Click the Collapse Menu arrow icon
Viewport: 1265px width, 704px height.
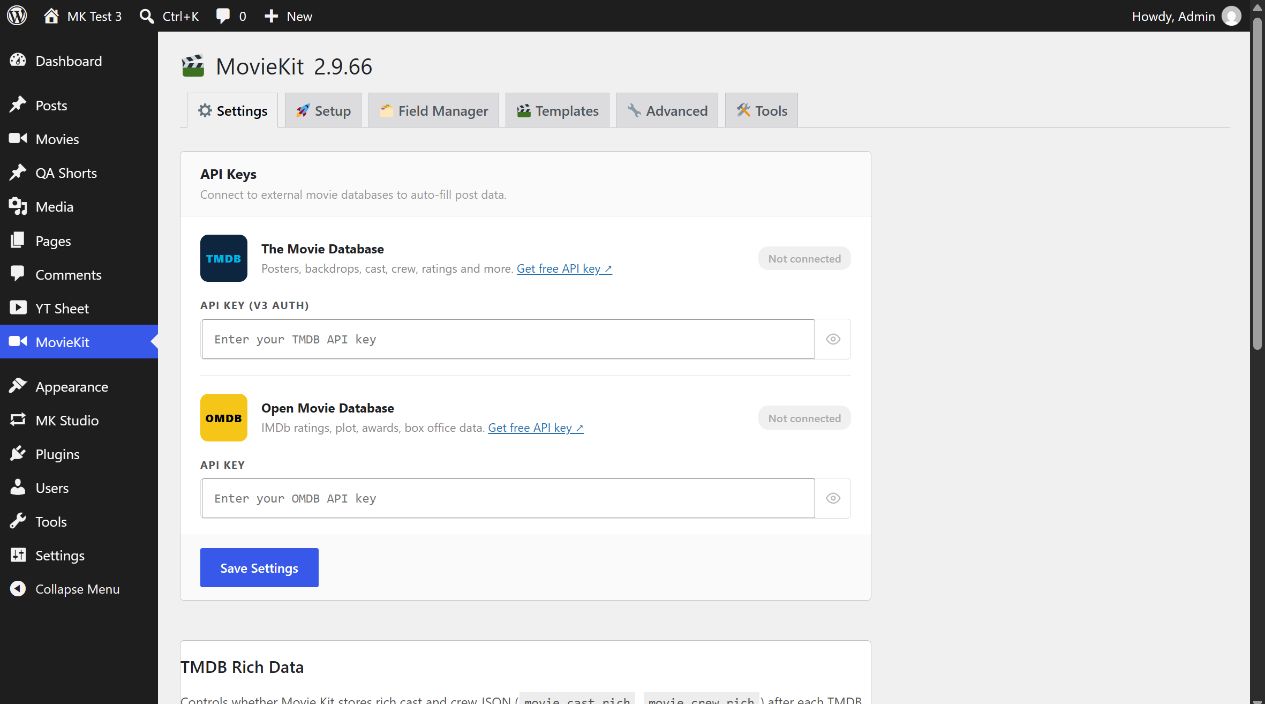18,589
